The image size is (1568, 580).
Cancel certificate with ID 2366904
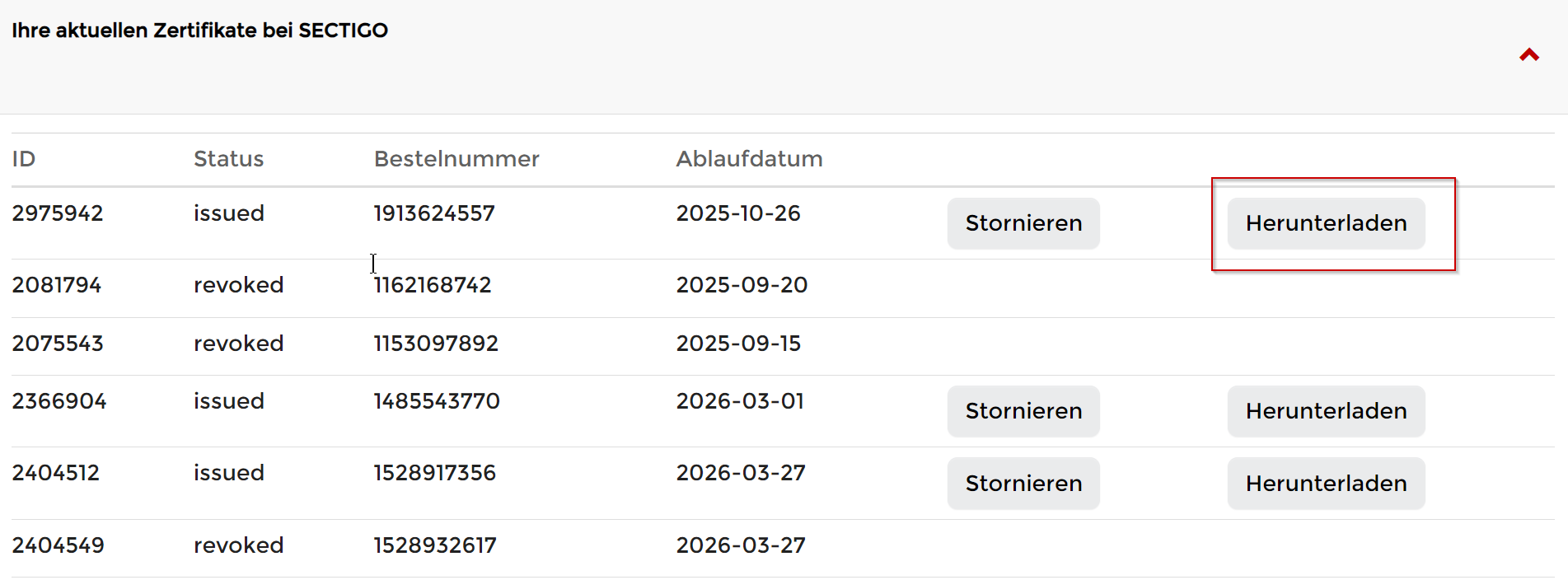coord(1023,411)
